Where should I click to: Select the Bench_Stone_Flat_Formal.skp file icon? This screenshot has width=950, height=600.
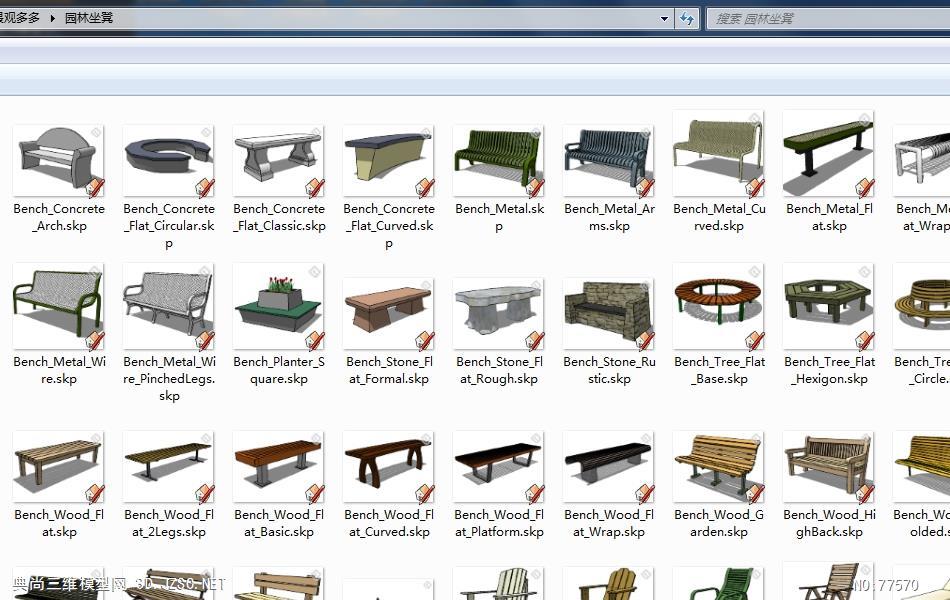pos(388,313)
